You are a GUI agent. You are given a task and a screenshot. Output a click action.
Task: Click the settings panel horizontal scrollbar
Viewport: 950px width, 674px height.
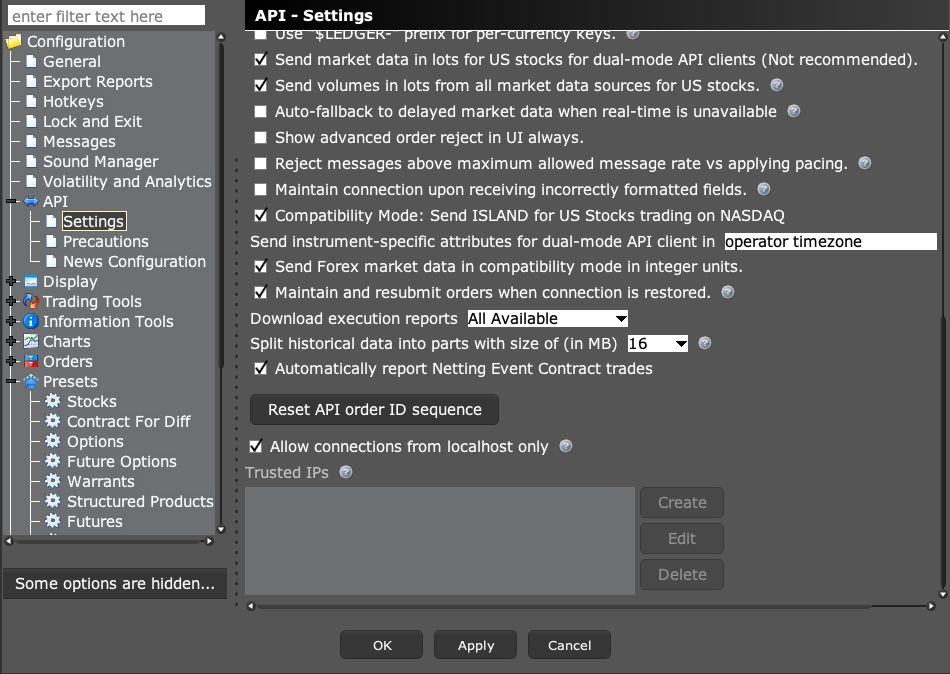click(x=563, y=606)
